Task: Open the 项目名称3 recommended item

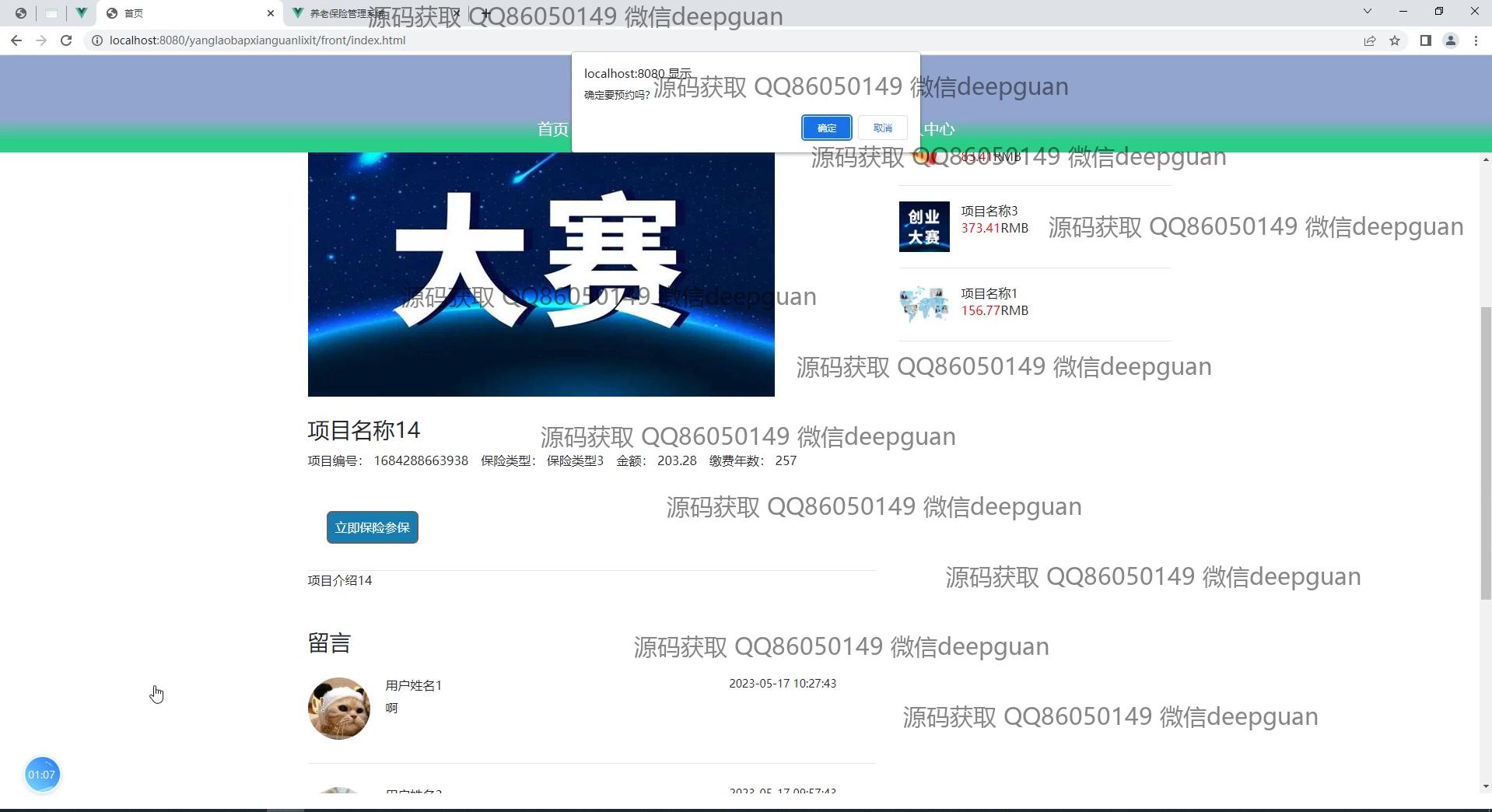Action: [x=989, y=211]
